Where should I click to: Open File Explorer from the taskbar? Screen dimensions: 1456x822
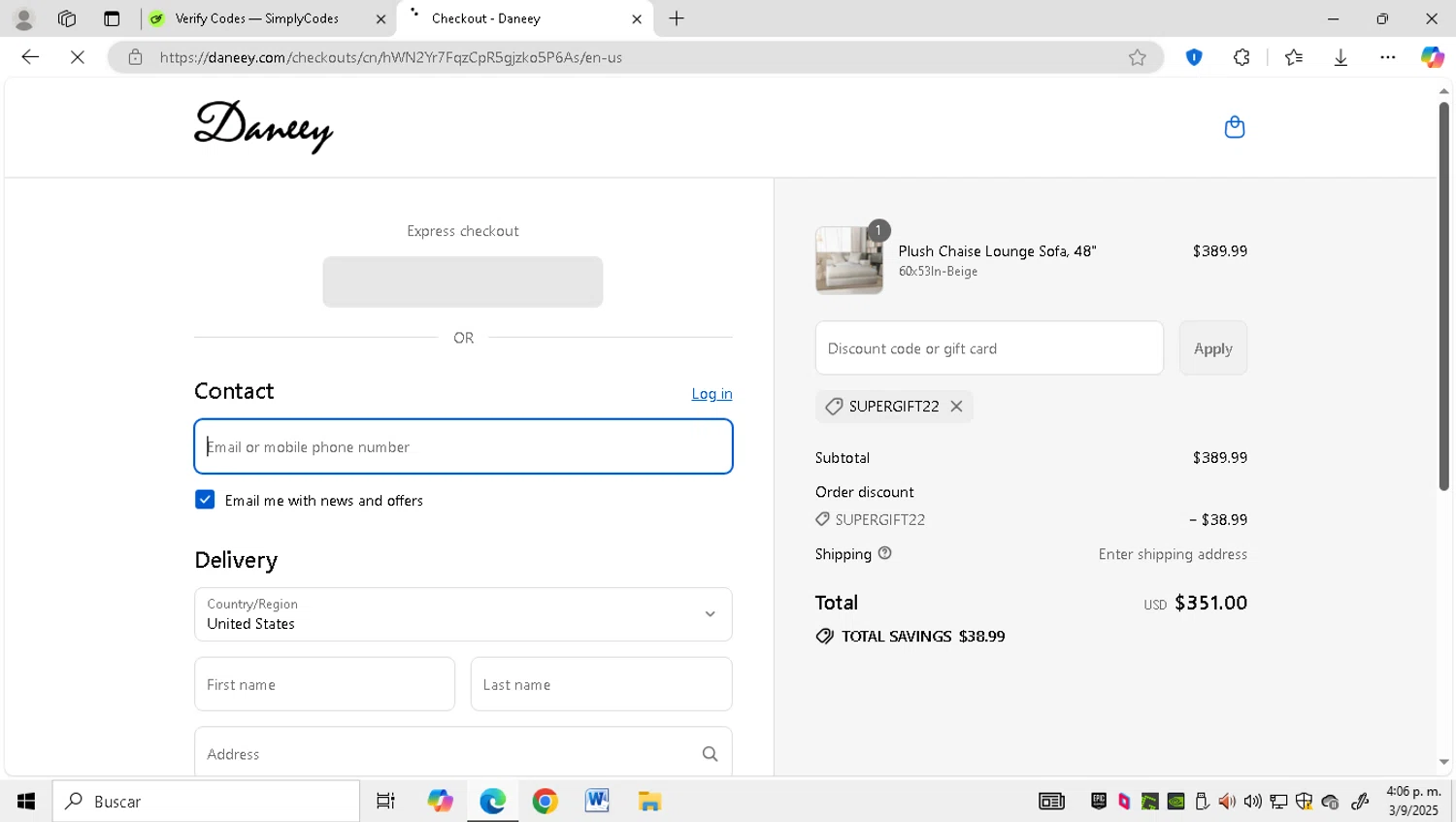pyautogui.click(x=649, y=802)
